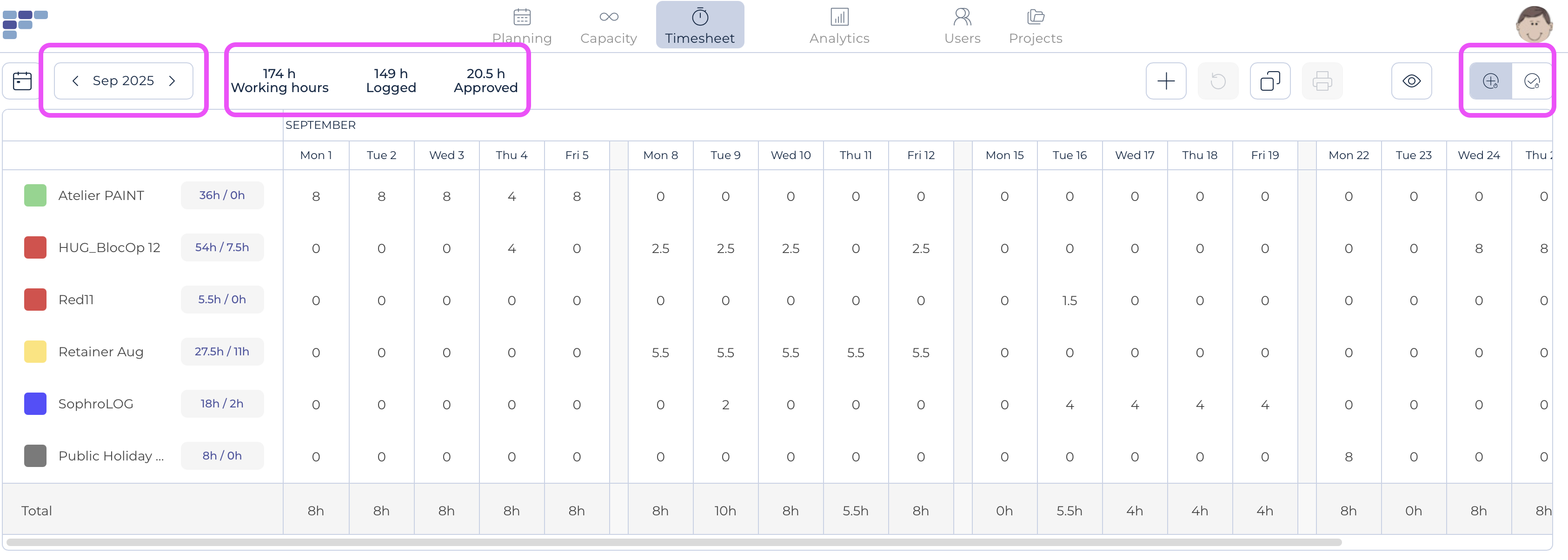Open the Retainer Aug project row
The width and height of the screenshot is (1568, 560).
click(101, 352)
